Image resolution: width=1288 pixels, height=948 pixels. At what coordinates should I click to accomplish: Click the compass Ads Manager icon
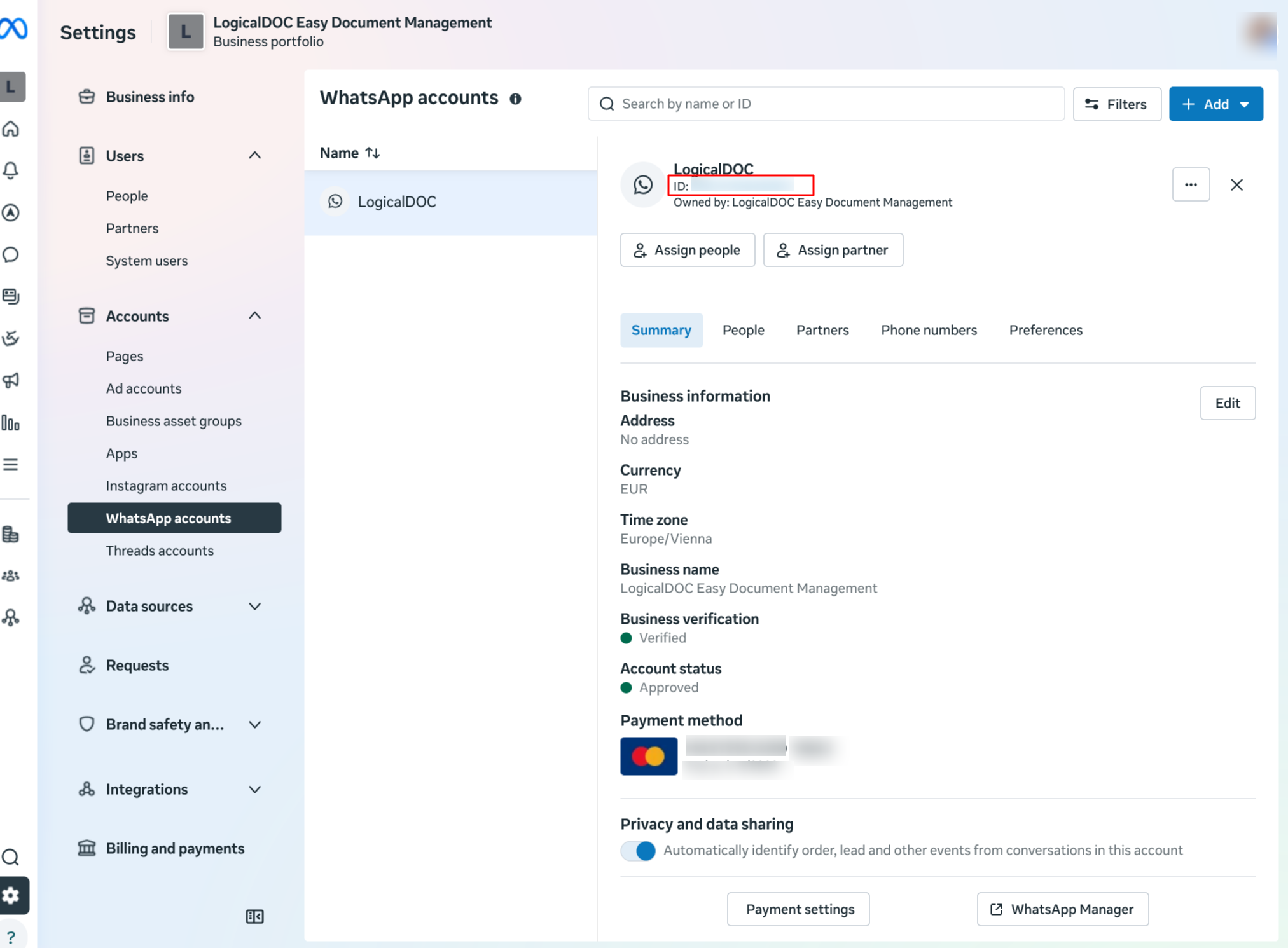coord(11,213)
